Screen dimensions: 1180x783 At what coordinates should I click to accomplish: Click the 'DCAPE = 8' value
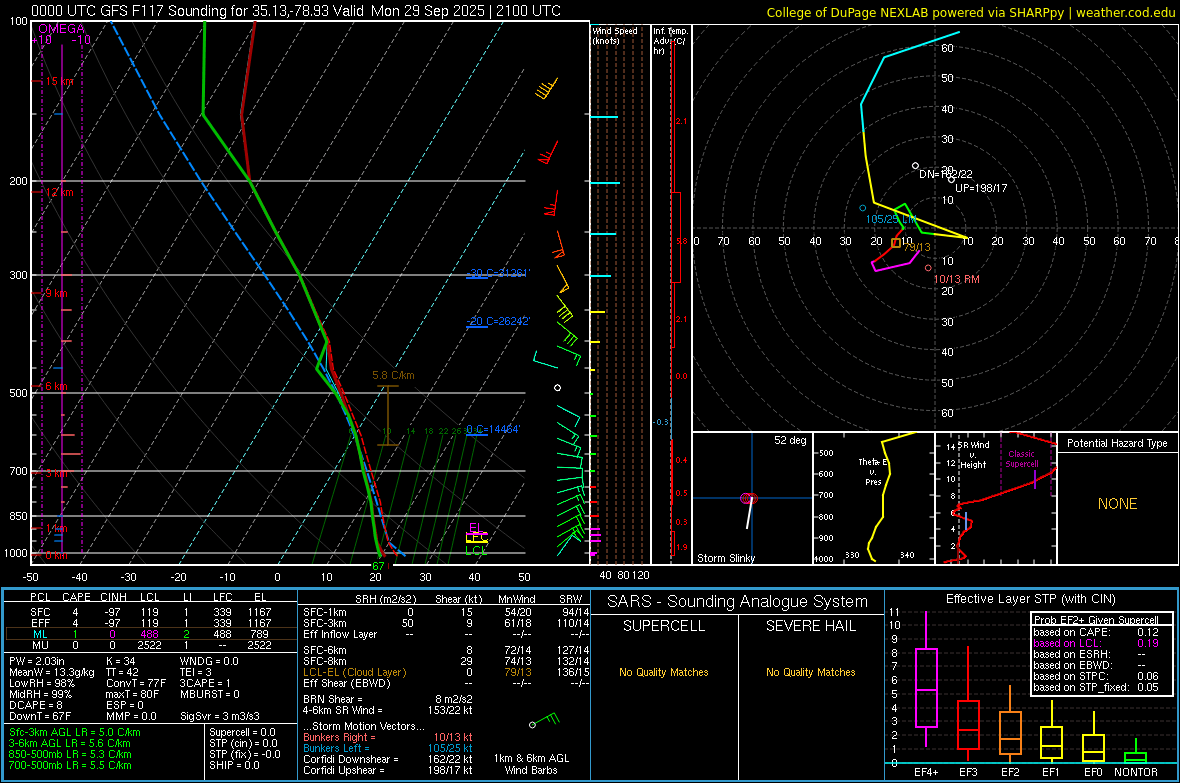click(35, 705)
